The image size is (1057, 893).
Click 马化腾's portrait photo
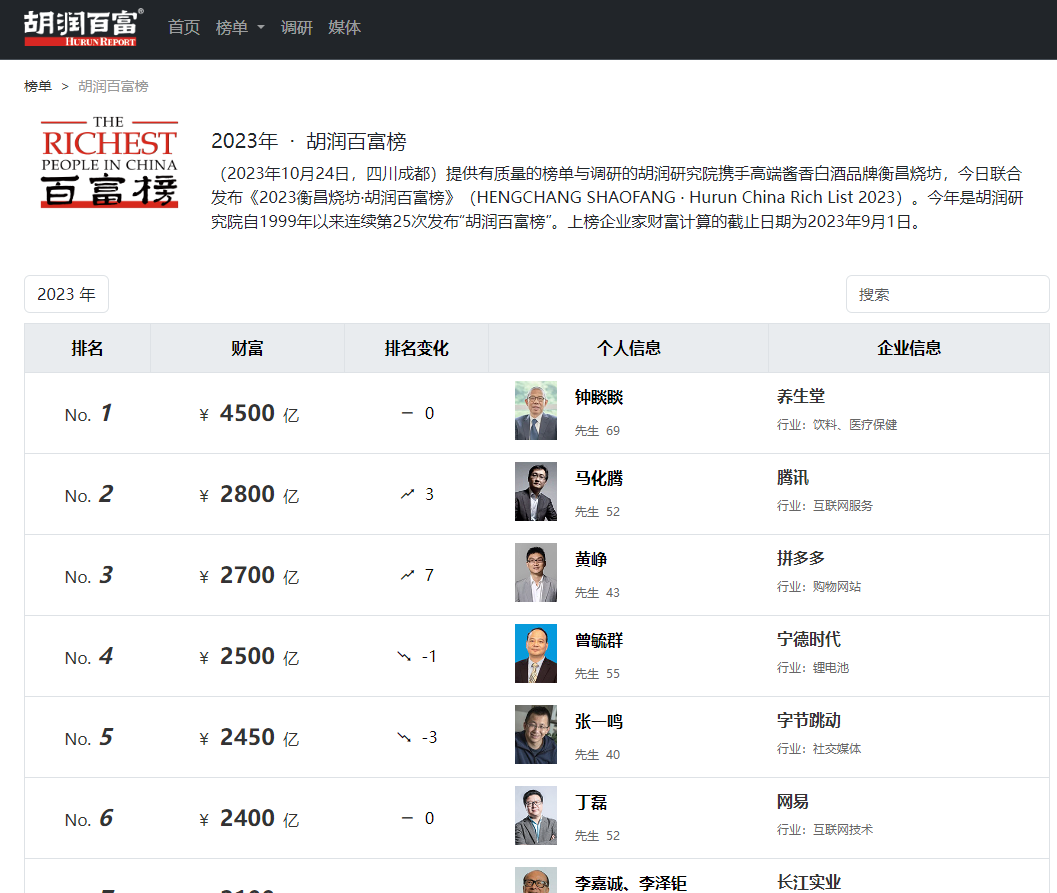[x=536, y=491]
